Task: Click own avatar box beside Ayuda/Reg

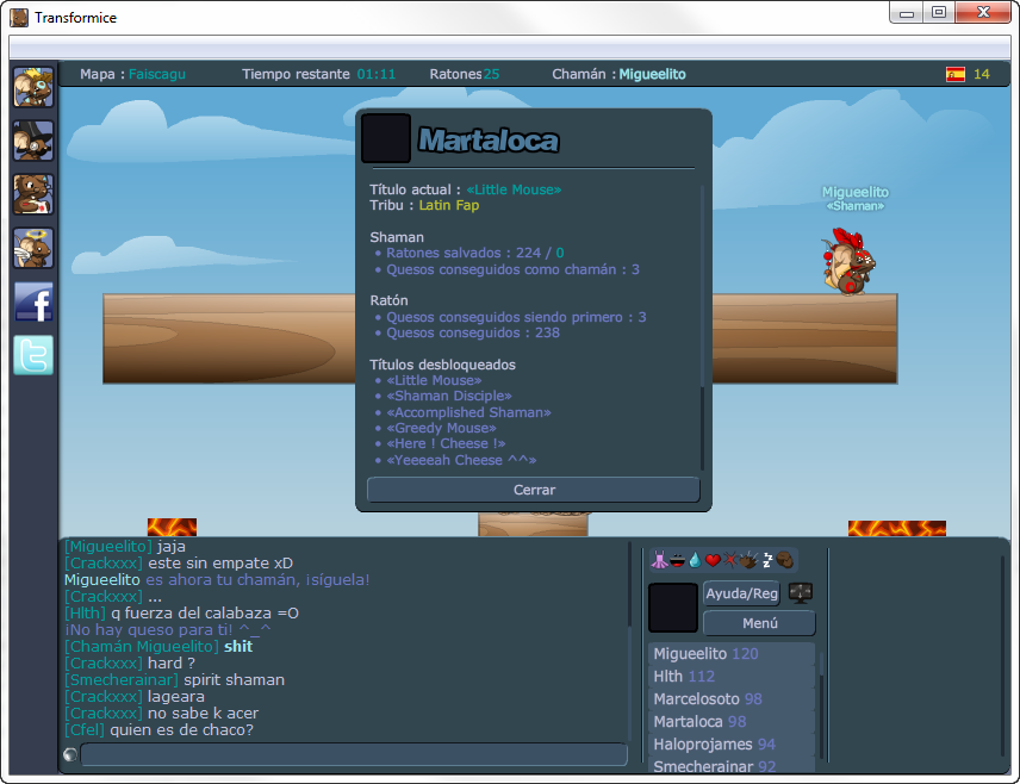Action: click(673, 608)
